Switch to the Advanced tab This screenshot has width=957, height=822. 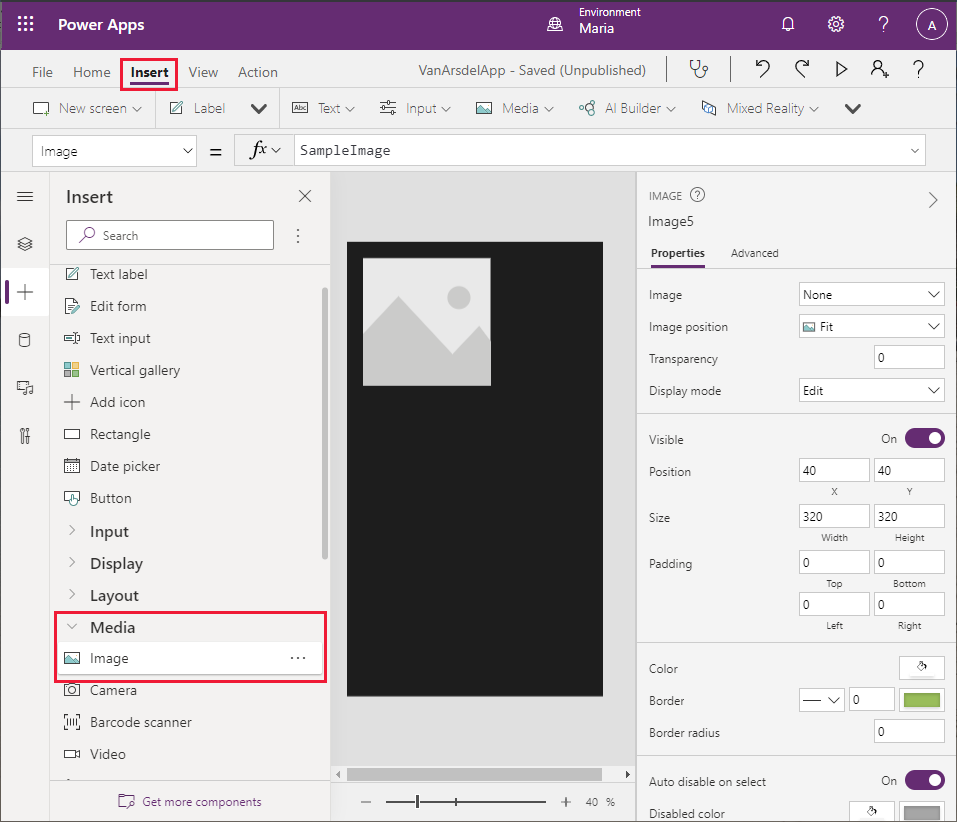[754, 253]
